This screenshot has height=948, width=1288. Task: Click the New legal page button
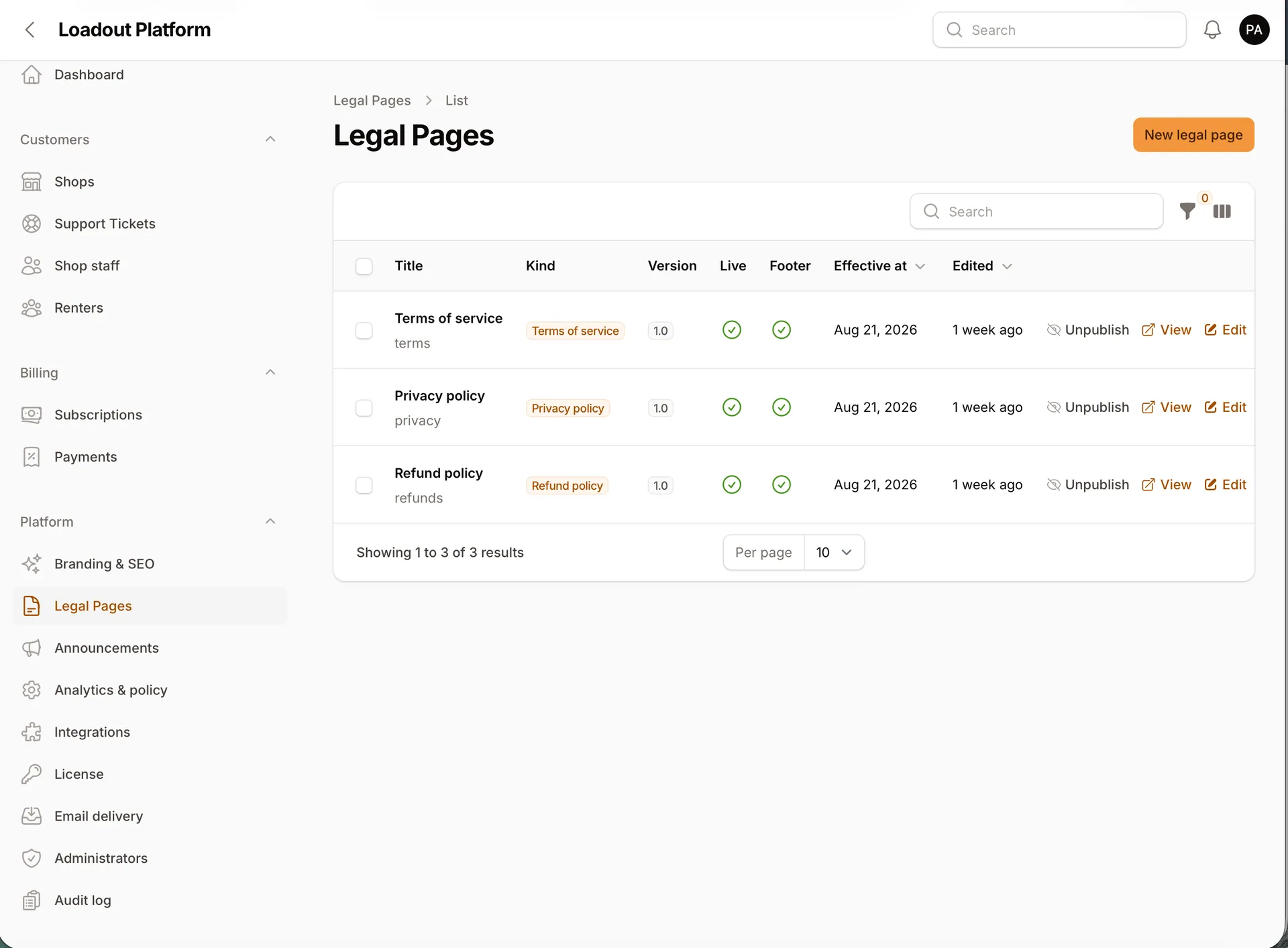pos(1193,135)
